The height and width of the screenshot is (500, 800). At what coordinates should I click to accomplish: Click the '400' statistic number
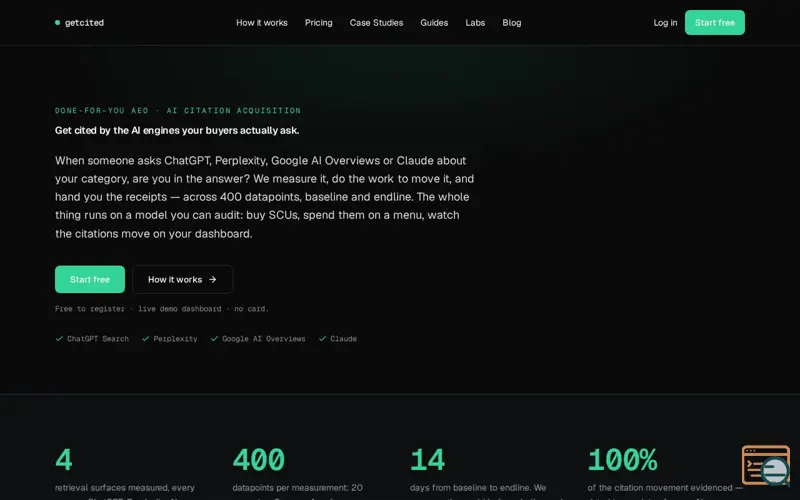click(x=259, y=460)
